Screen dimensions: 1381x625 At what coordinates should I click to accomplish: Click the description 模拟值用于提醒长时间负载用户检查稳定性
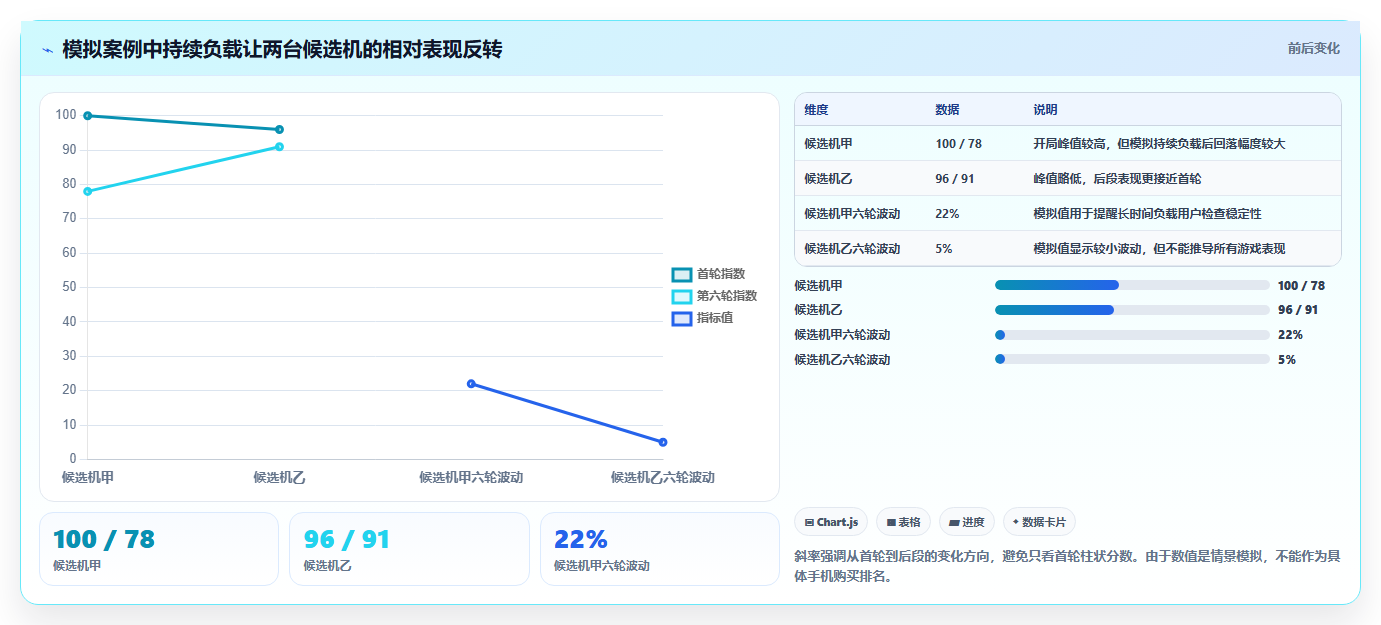[x=1147, y=214]
